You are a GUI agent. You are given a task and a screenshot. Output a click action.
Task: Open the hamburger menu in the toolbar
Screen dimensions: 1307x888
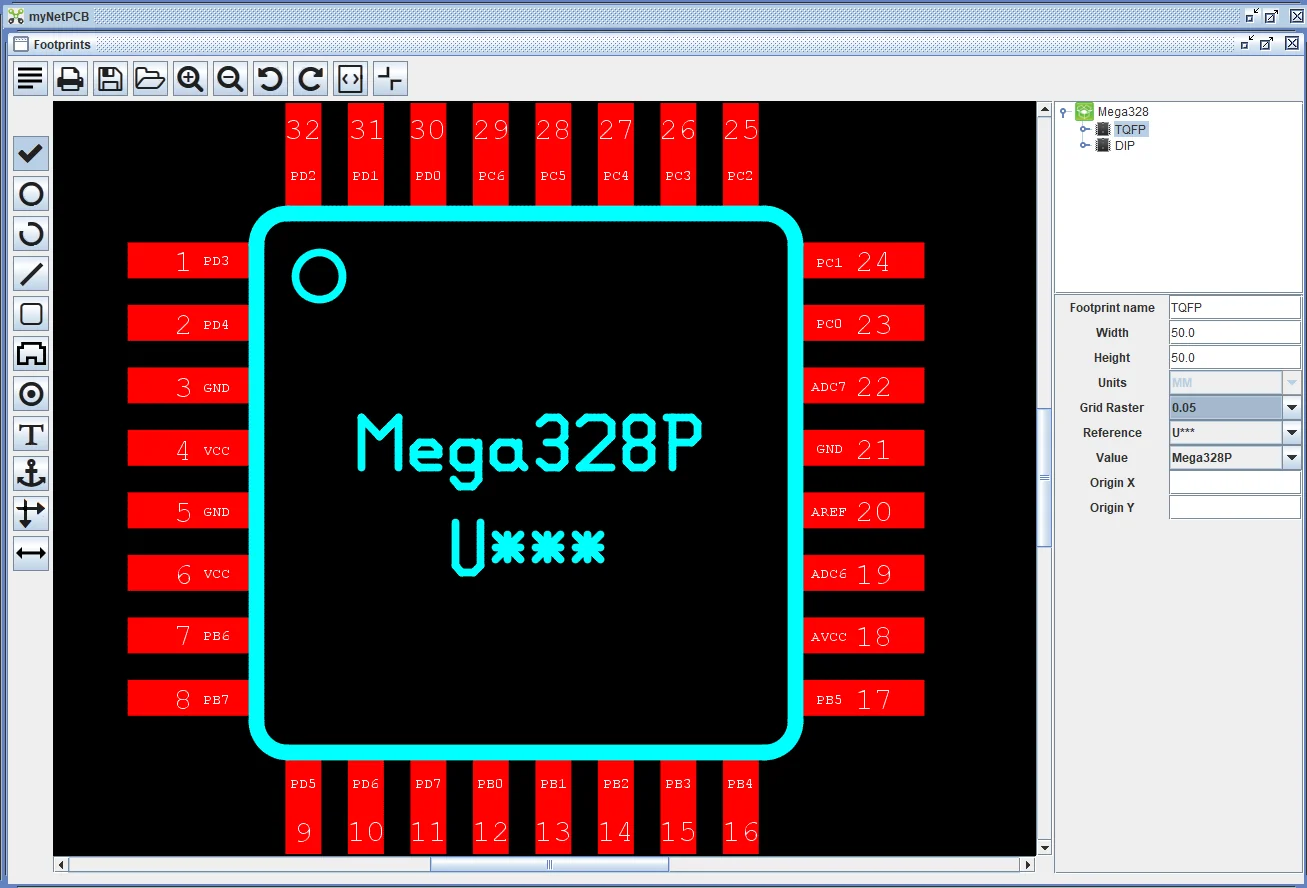point(30,78)
